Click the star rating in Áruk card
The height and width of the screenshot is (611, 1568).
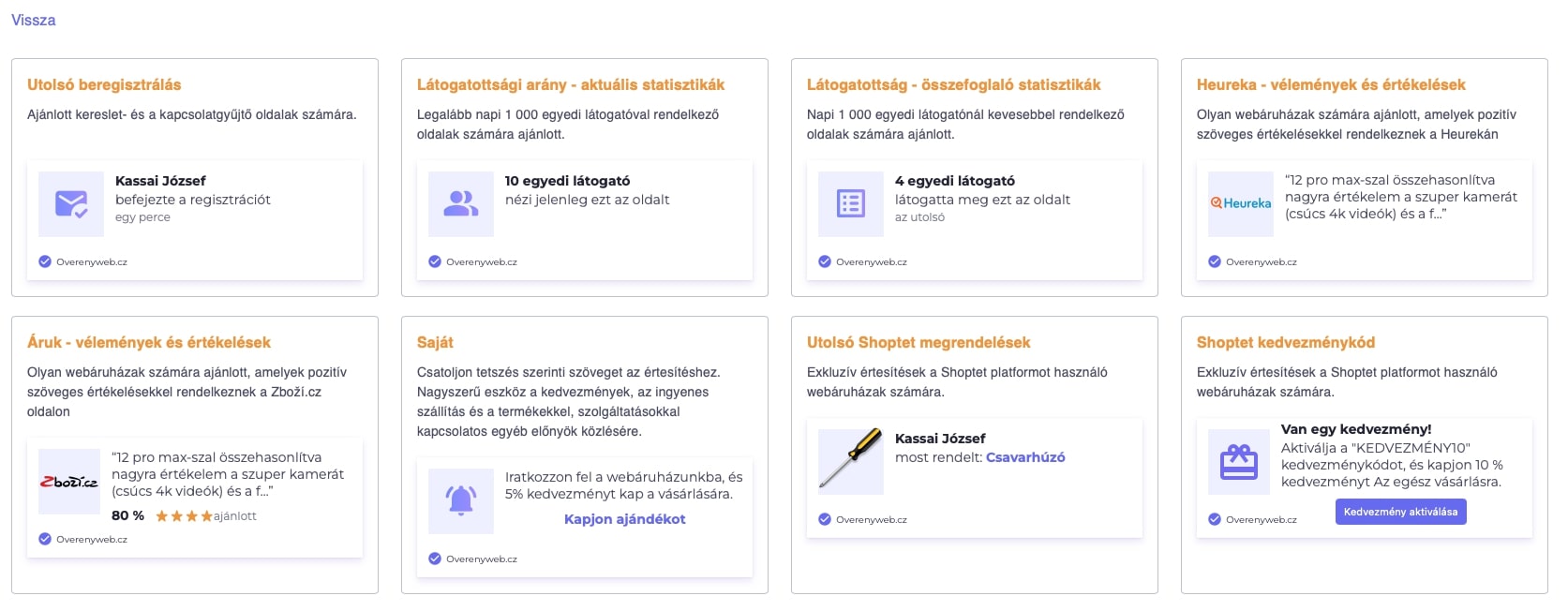[x=184, y=515]
